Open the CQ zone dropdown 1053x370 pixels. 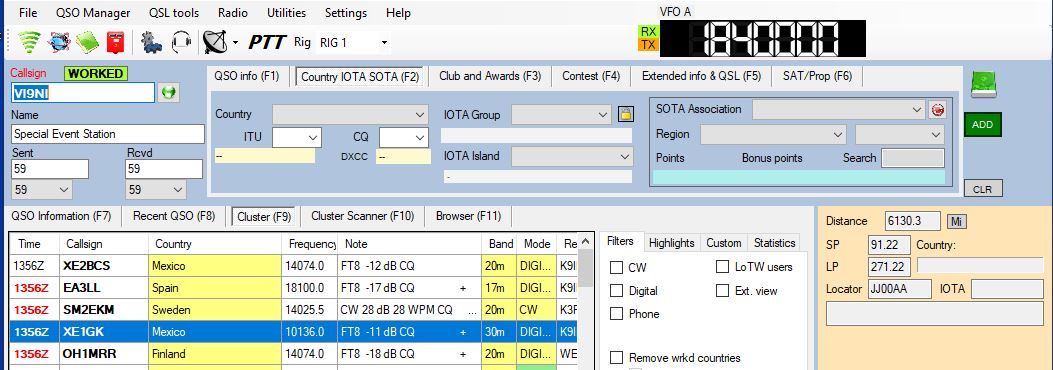[x=404, y=138]
